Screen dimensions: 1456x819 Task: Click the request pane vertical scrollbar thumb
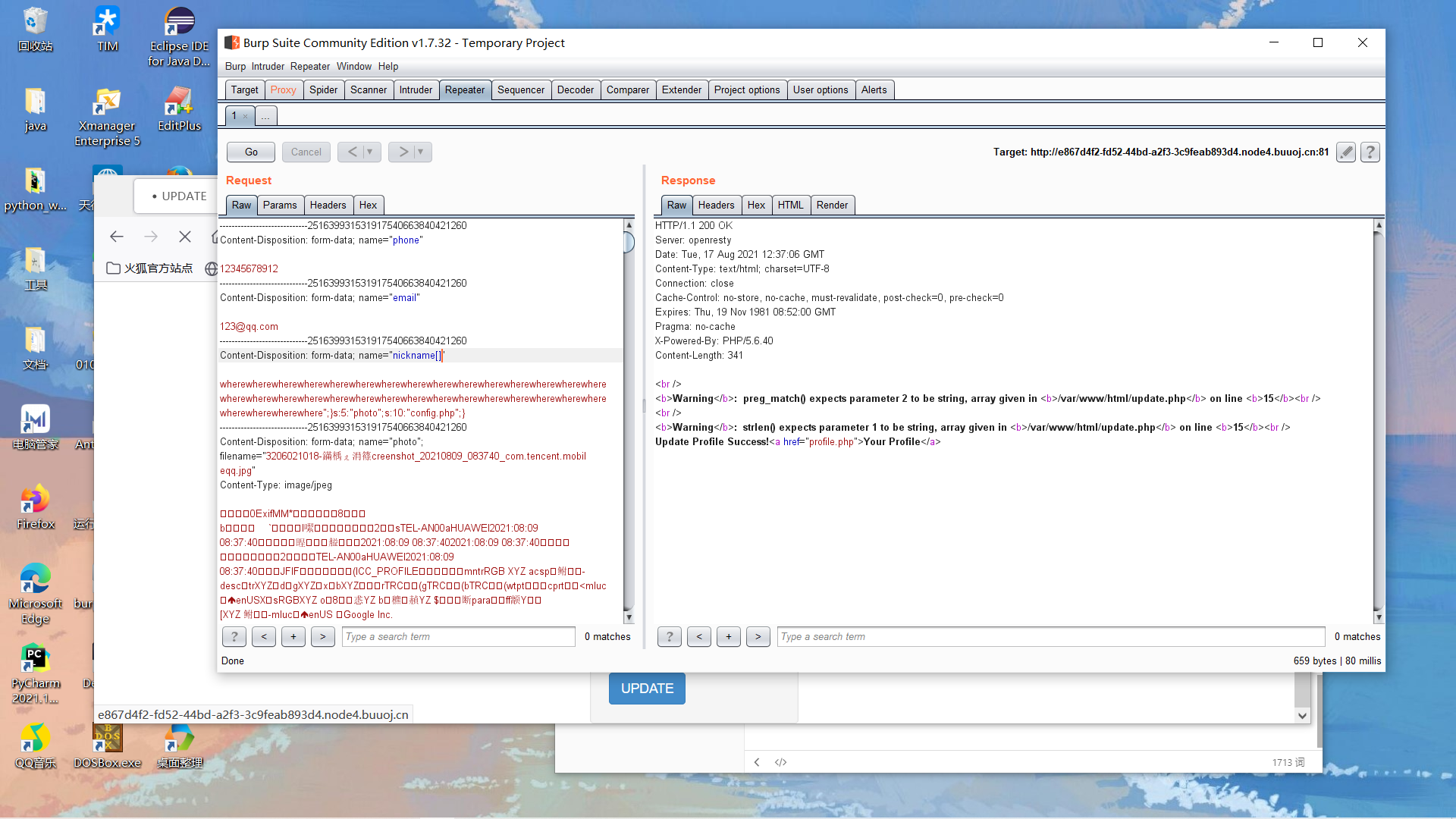pyautogui.click(x=629, y=243)
